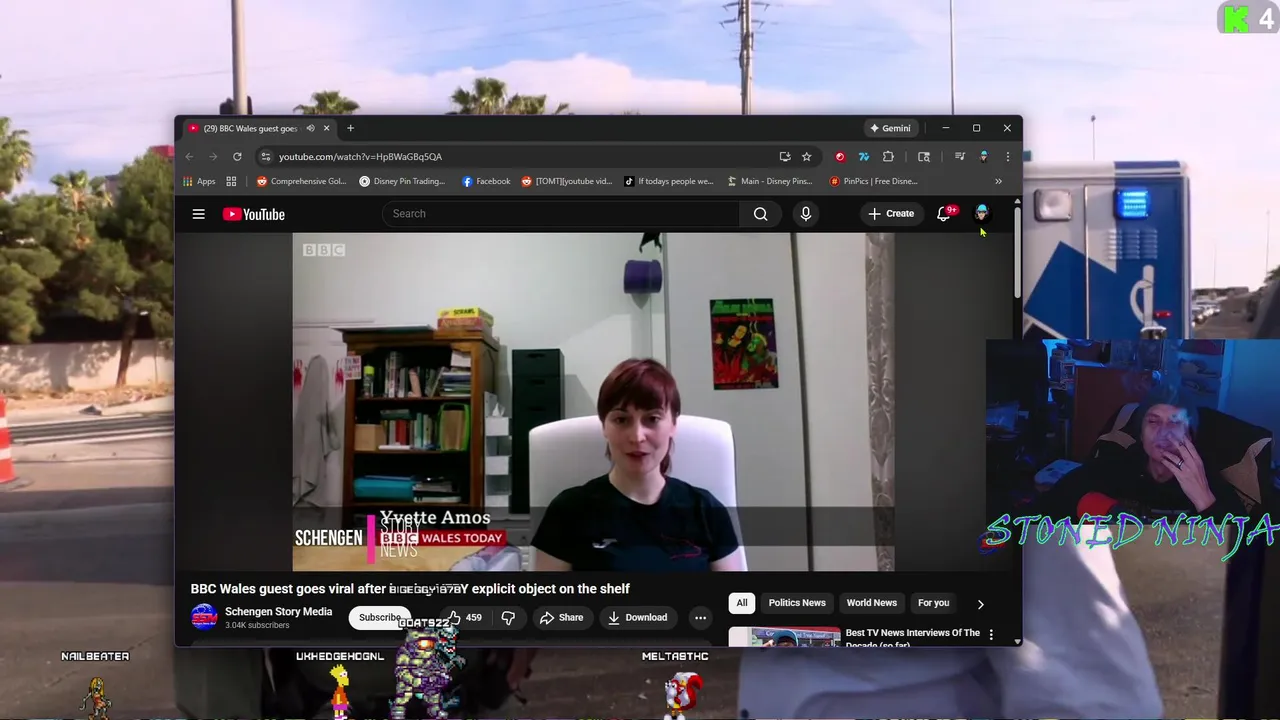Open options menu for Best TV News Interviews video
The image size is (1280, 720).
(991, 634)
